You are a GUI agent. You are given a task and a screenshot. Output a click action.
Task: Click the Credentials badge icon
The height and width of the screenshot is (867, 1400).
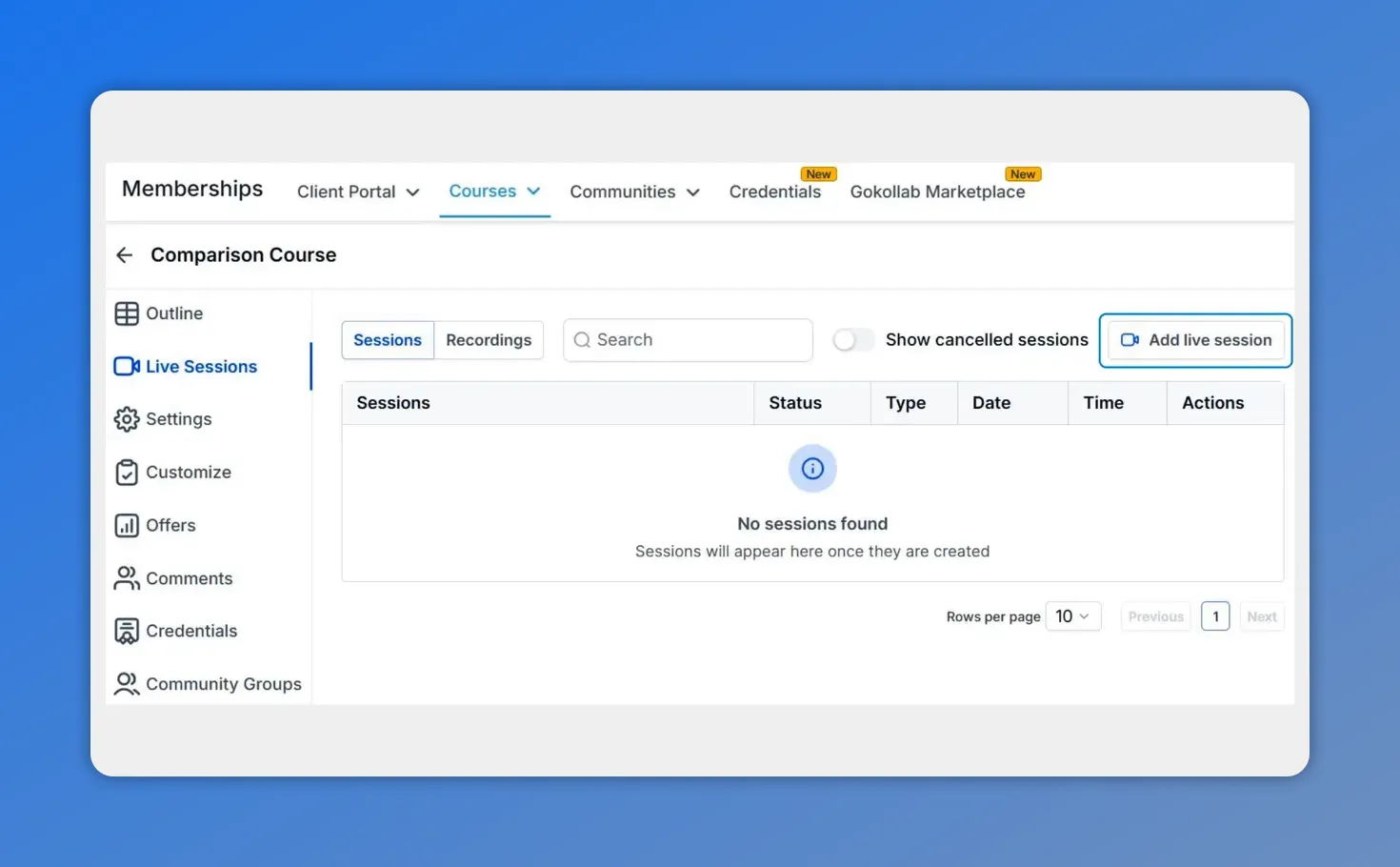(128, 631)
